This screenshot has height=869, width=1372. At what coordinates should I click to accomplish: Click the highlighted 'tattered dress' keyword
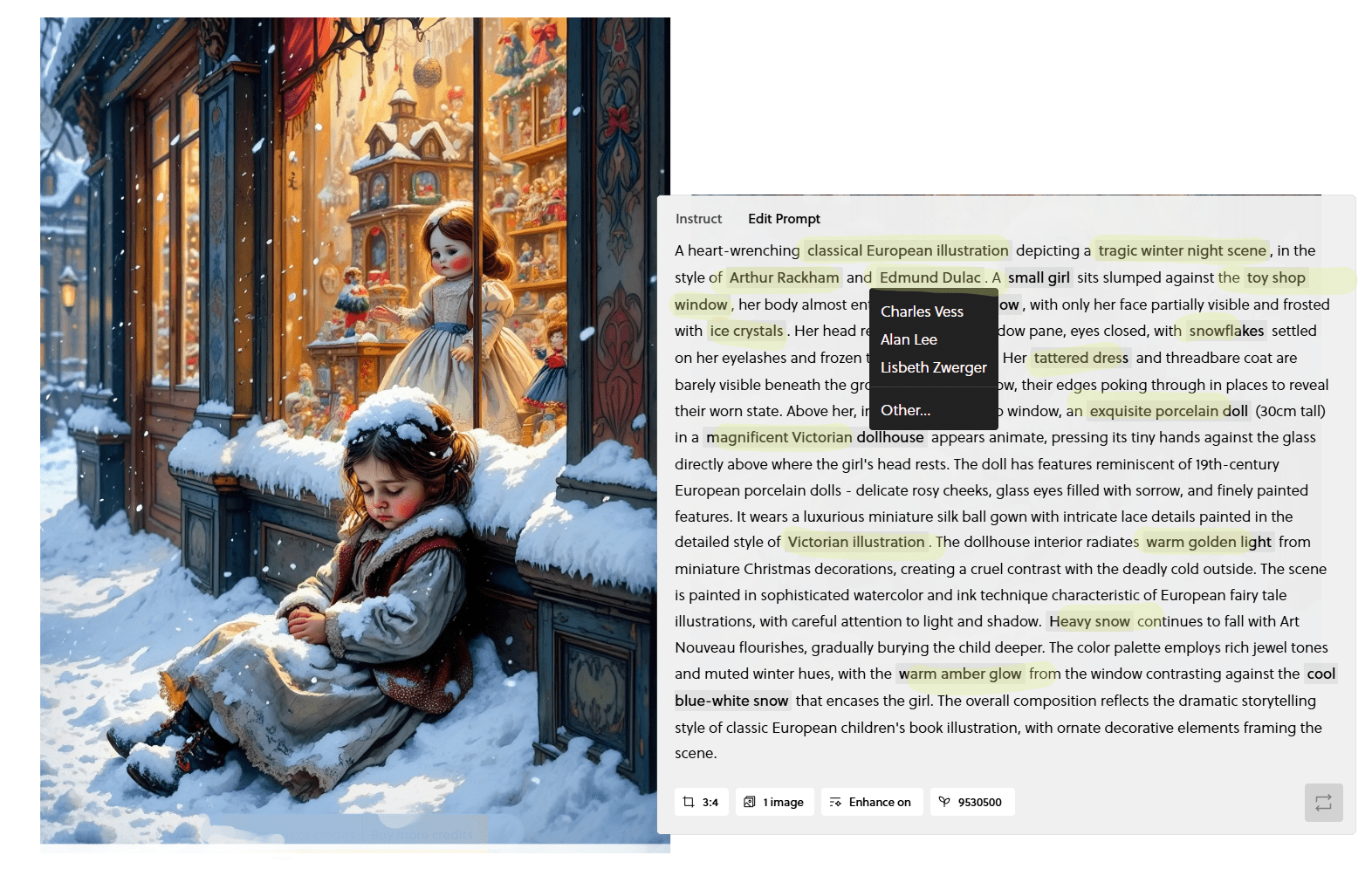[x=1080, y=358]
